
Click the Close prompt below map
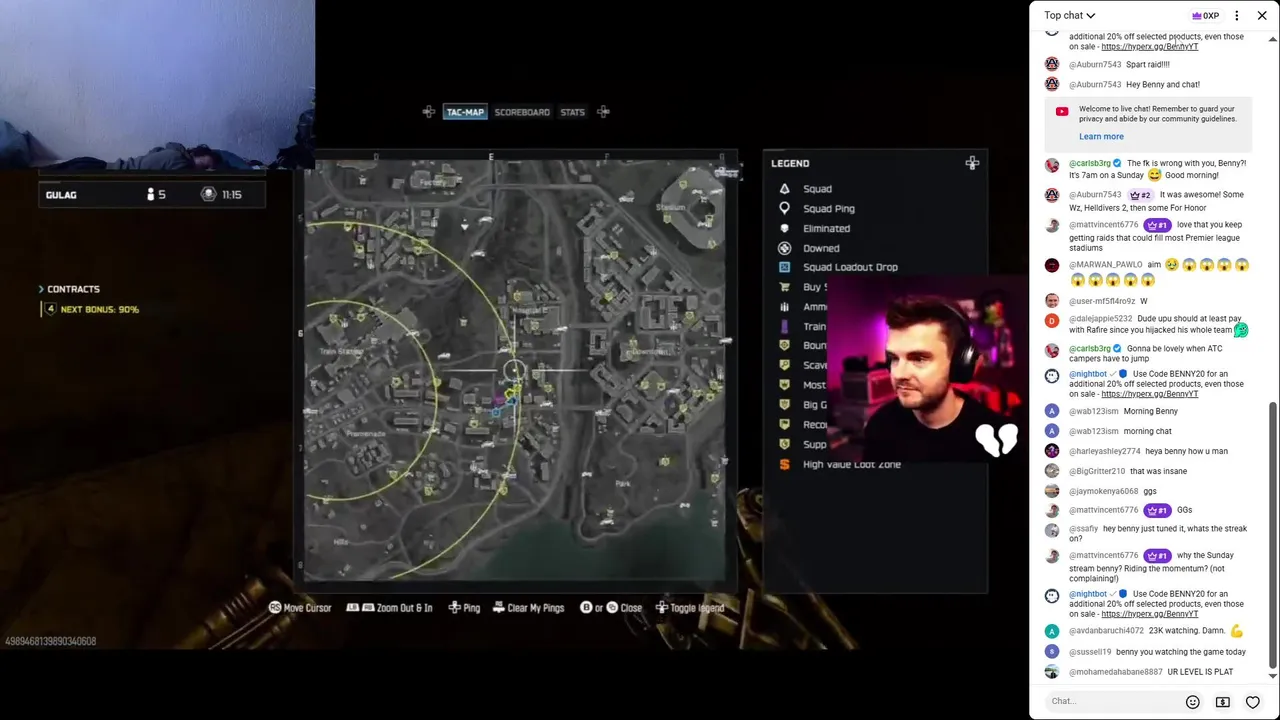[611, 608]
